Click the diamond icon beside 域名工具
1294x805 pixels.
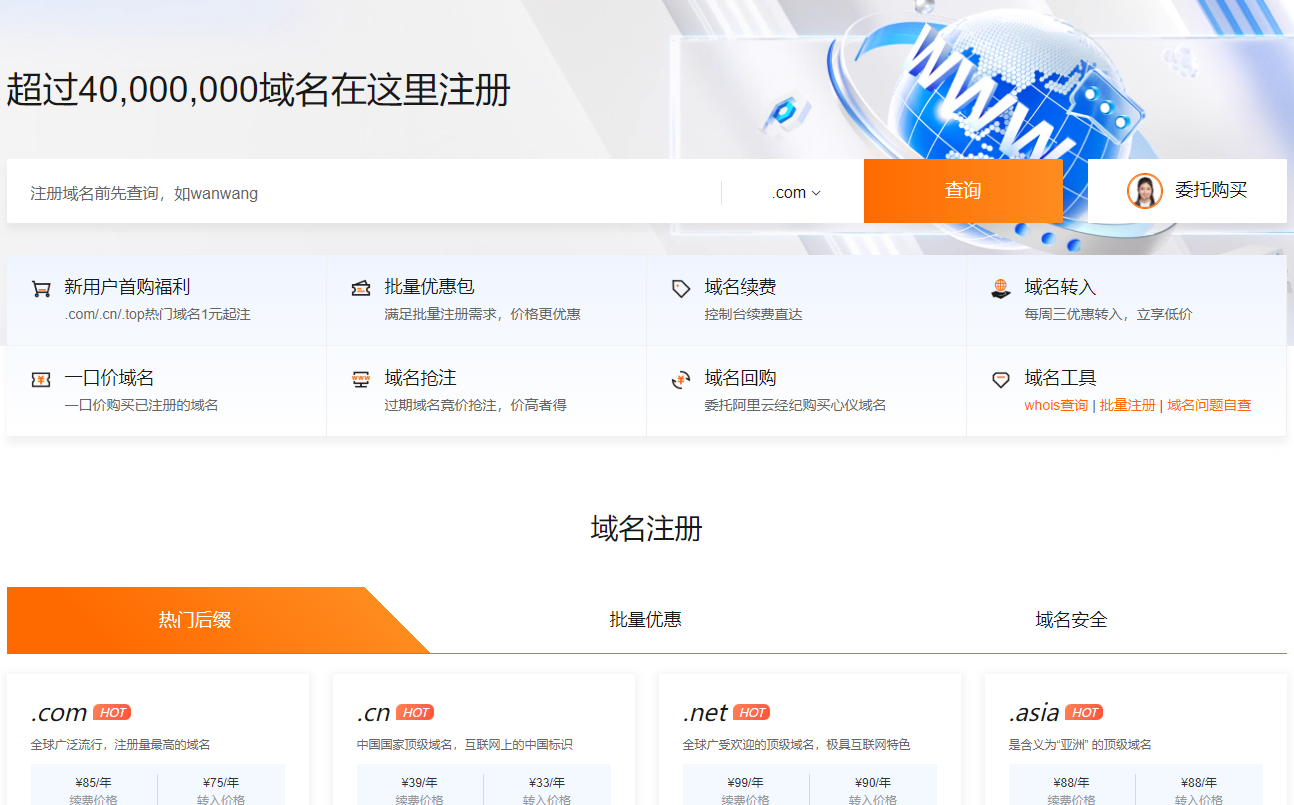pyautogui.click(x=1001, y=380)
